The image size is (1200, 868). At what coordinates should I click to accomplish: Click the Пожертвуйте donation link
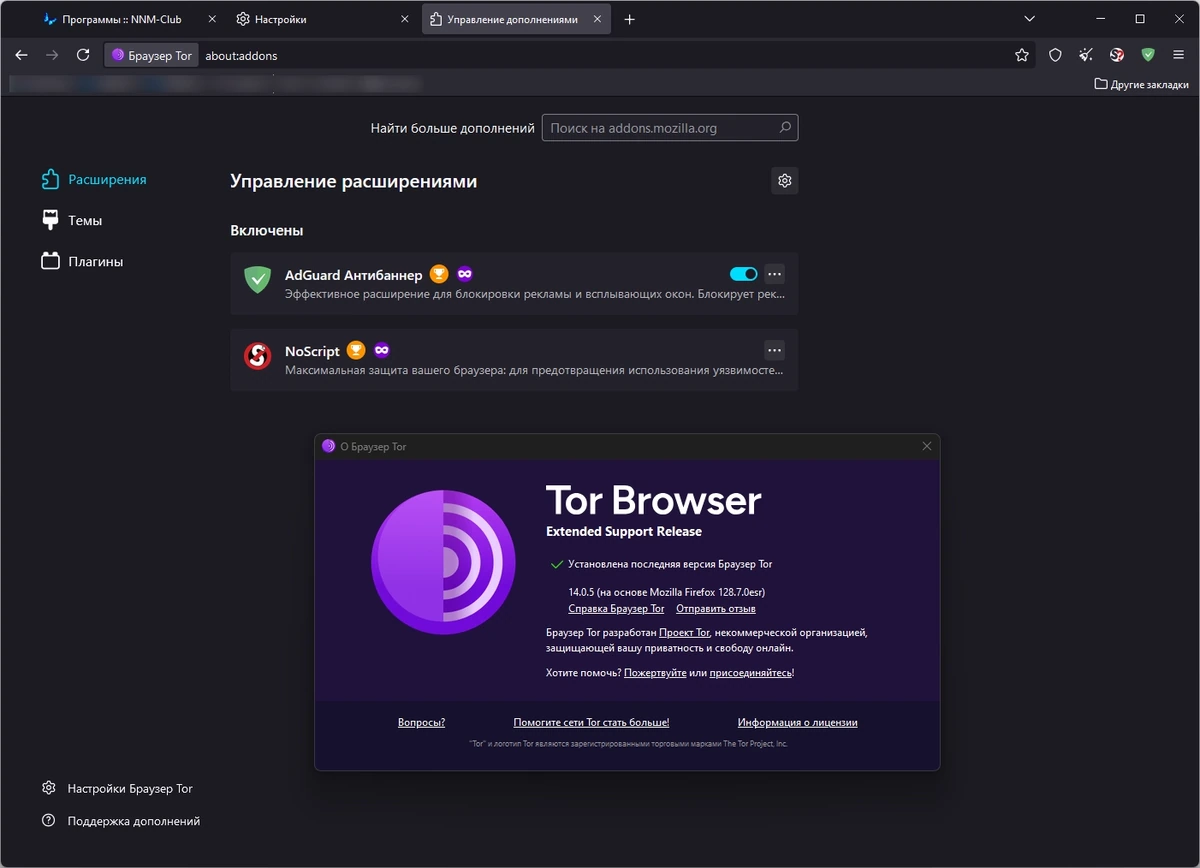point(655,673)
